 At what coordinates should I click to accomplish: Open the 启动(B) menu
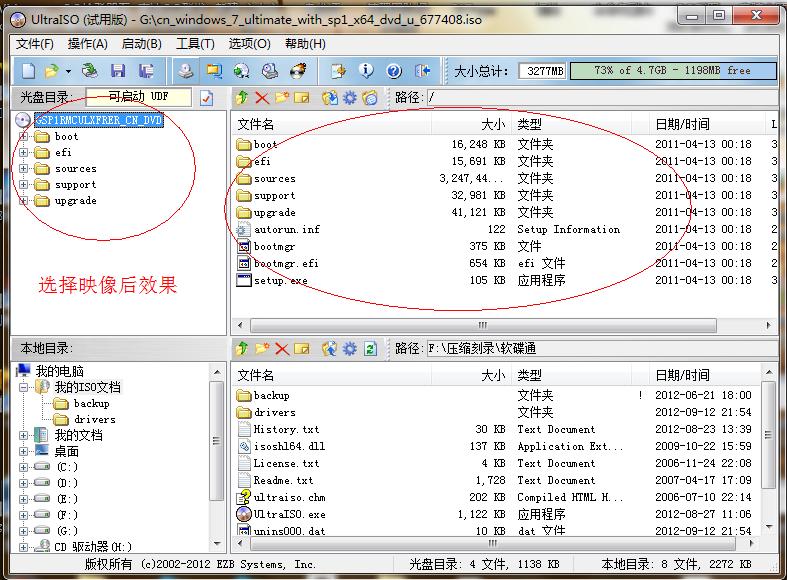point(141,44)
